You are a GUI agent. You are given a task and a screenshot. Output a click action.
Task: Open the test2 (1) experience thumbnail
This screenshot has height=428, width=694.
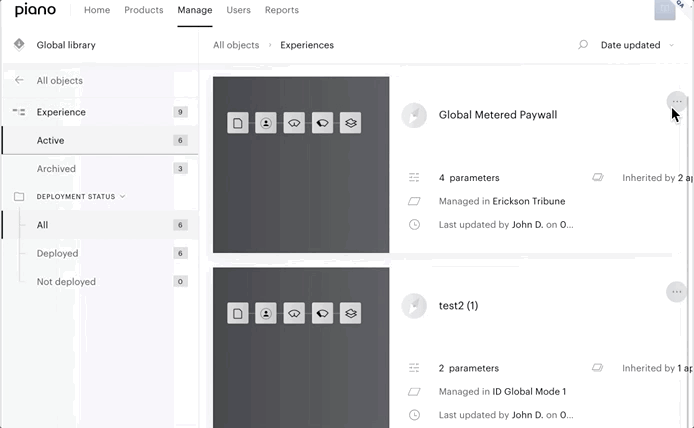pyautogui.click(x=301, y=347)
